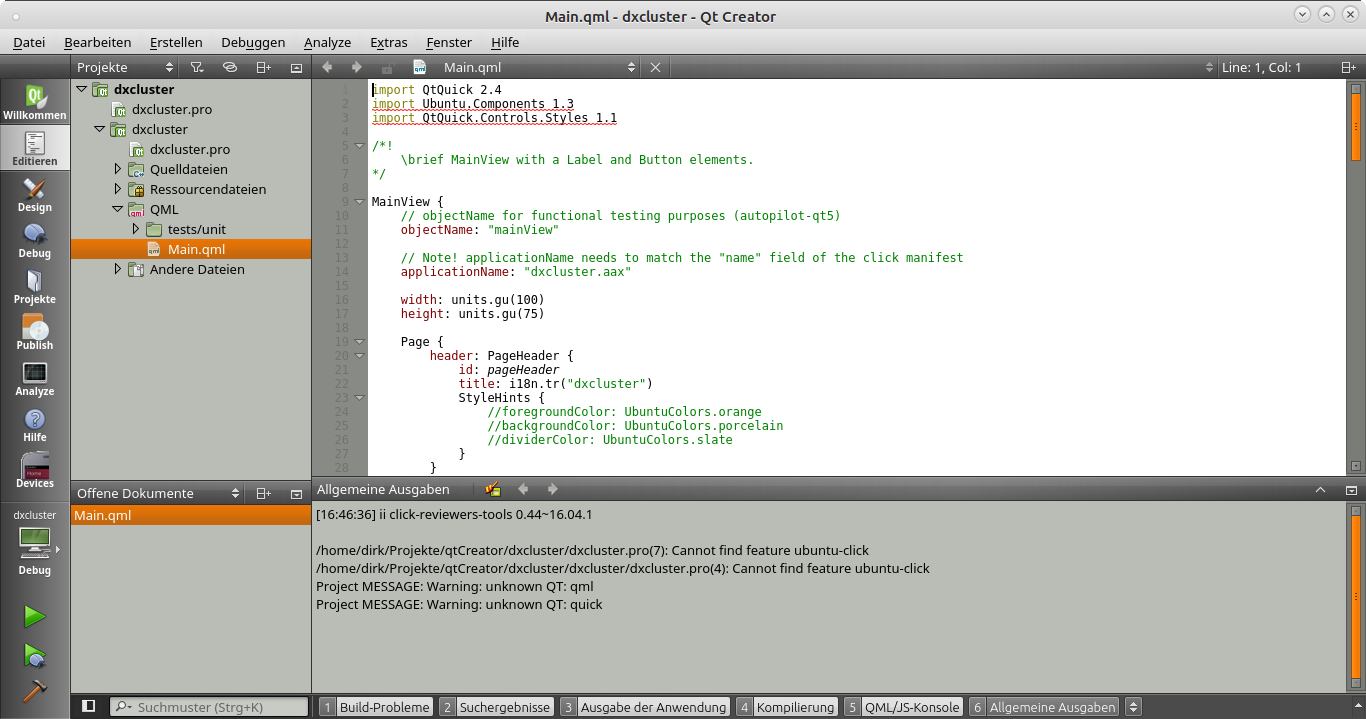
Task: Expand the Quelldateien tree node
Action: 118,169
